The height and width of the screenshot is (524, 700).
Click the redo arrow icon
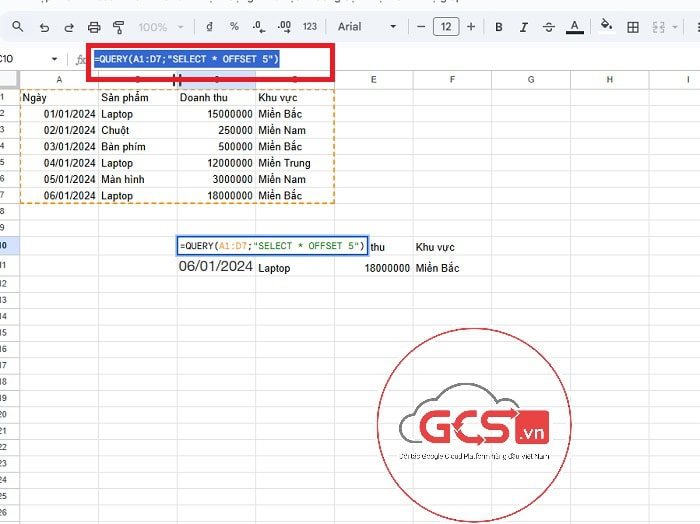point(68,27)
